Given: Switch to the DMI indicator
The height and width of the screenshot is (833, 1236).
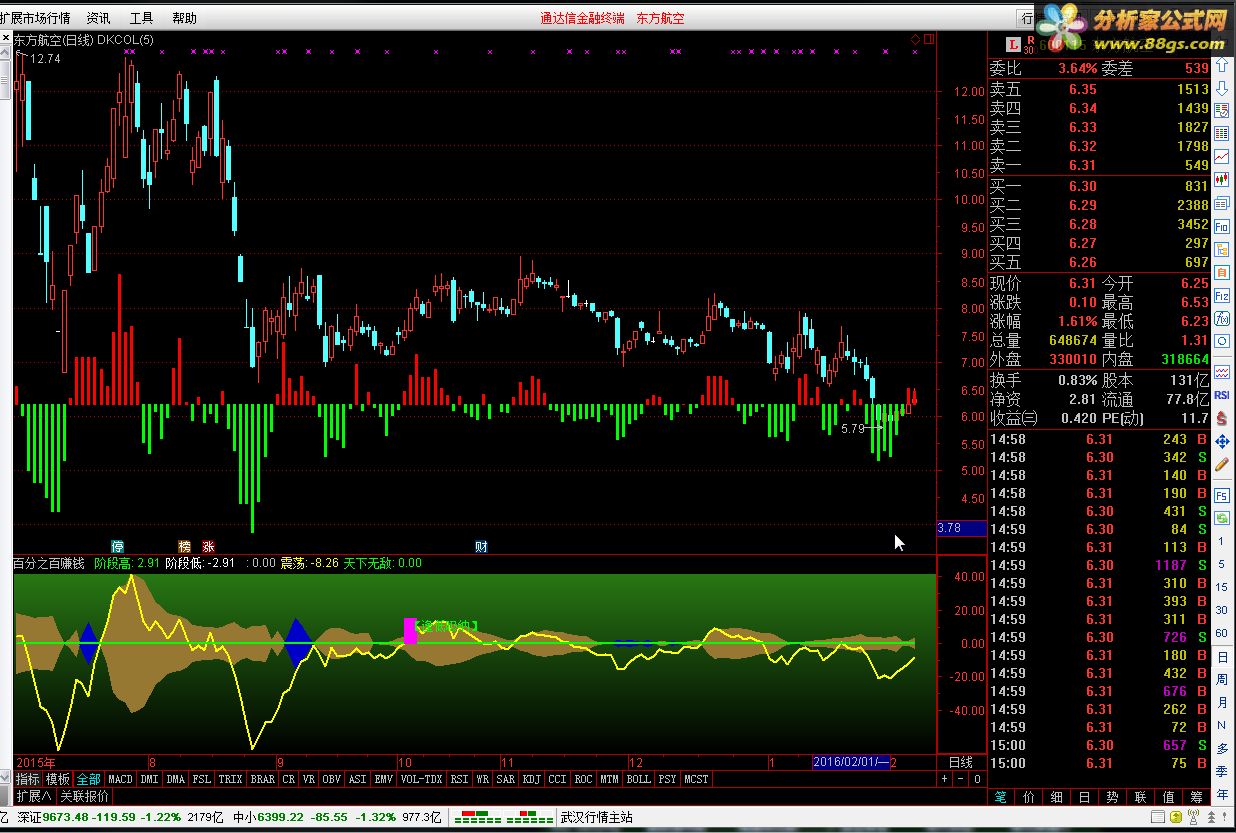Looking at the screenshot, I should tap(149, 779).
